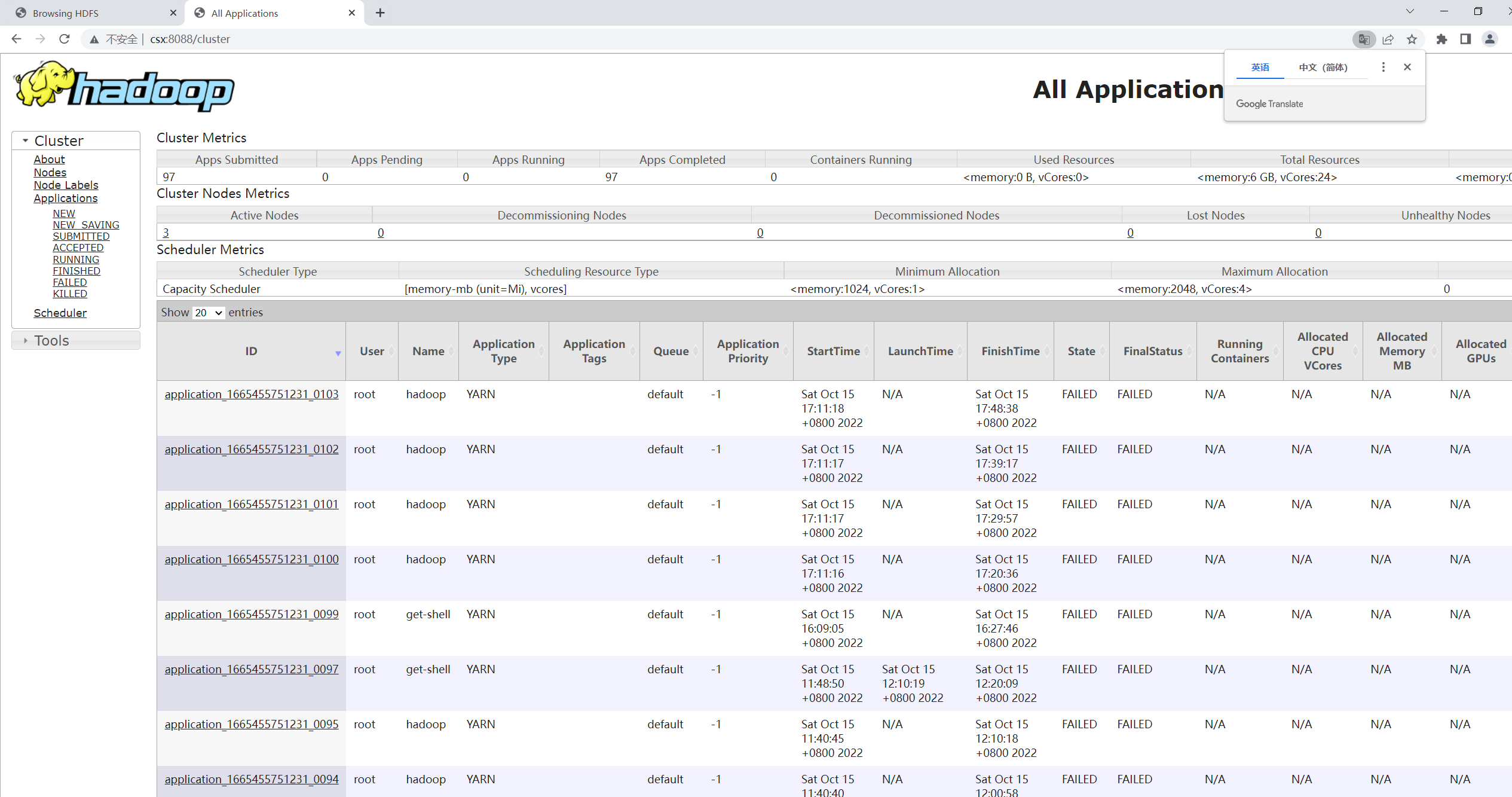Viewport: 1512px width, 797px height.
Task: Open the Scheduler sidebar link
Action: click(60, 313)
